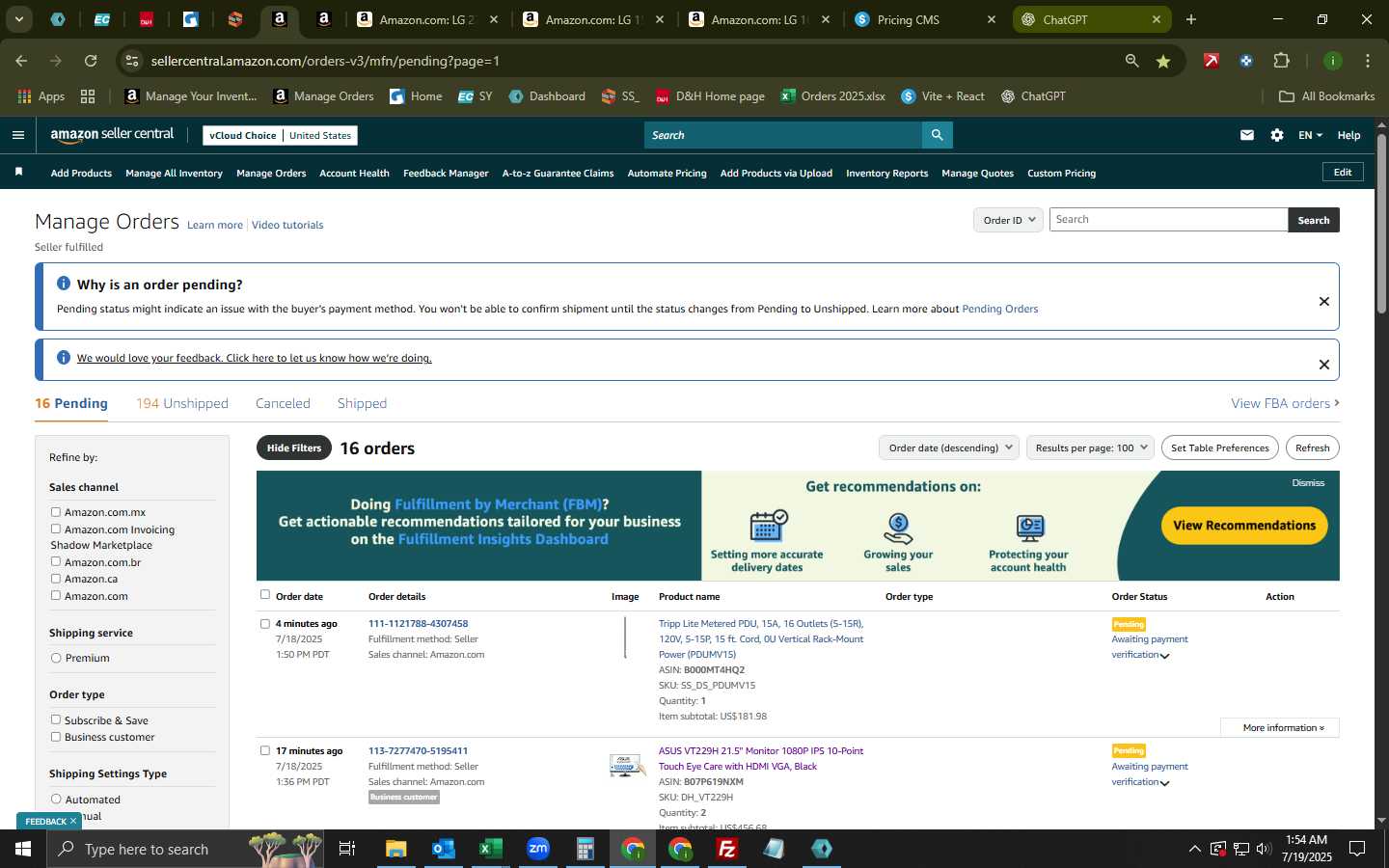Open the EN language dropdown

click(1310, 135)
